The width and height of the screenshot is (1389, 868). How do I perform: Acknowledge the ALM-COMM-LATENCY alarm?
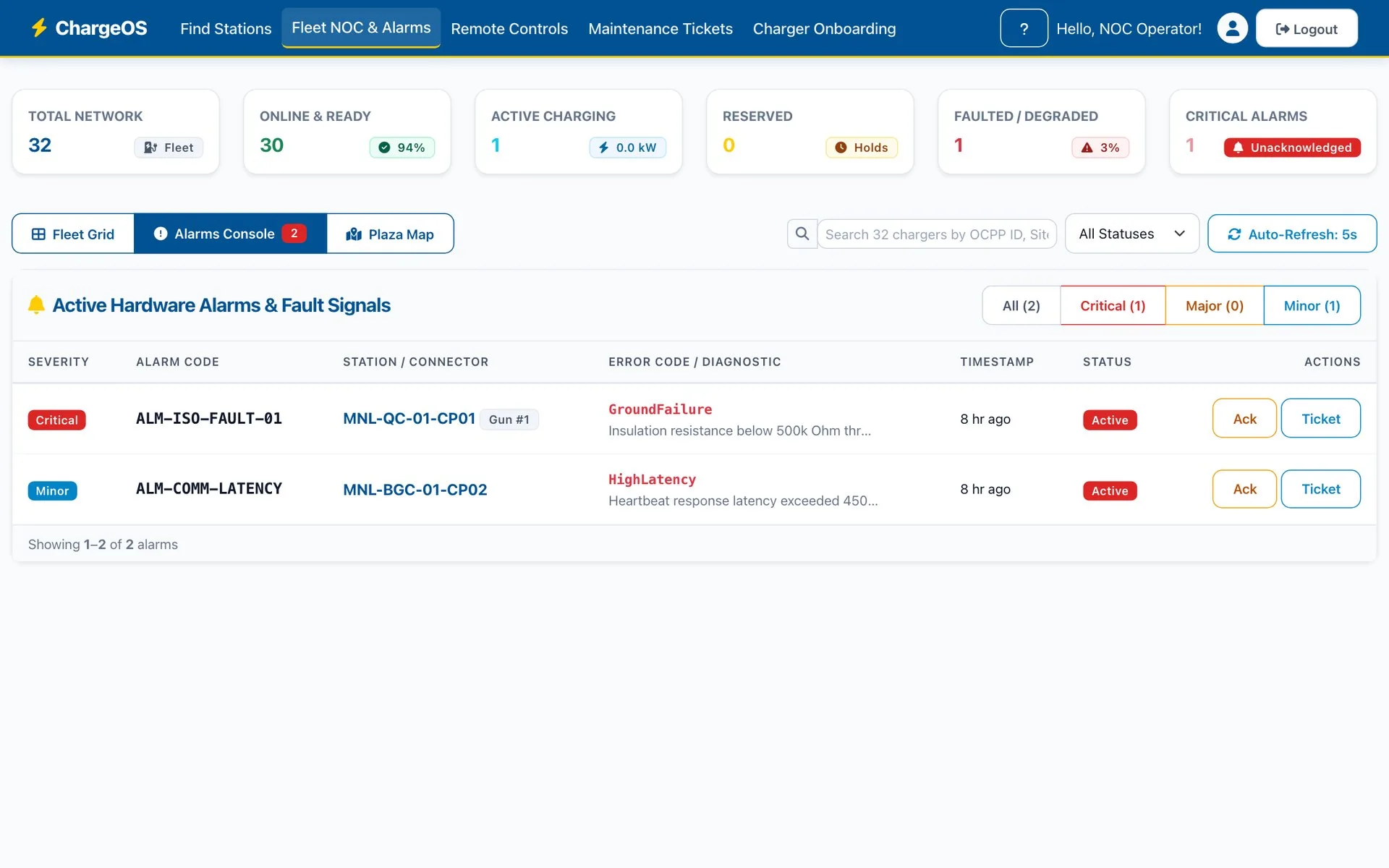tap(1244, 489)
